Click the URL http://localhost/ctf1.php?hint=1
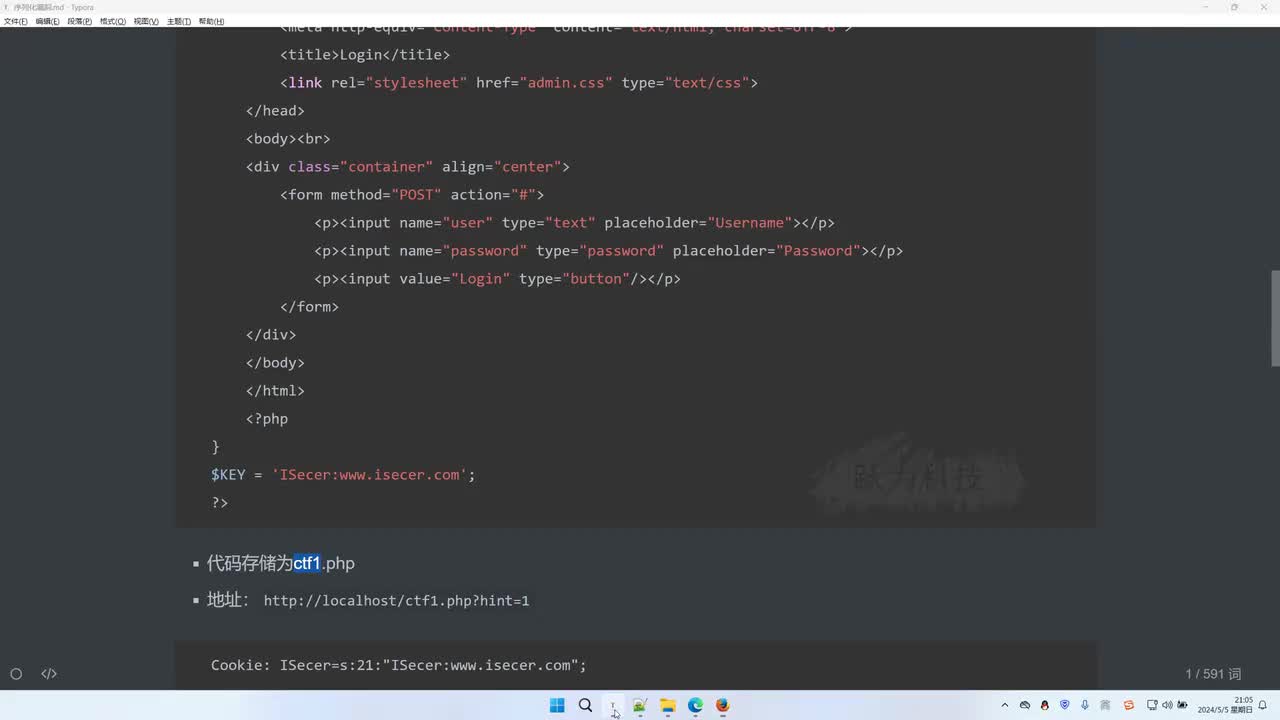 [x=396, y=601]
